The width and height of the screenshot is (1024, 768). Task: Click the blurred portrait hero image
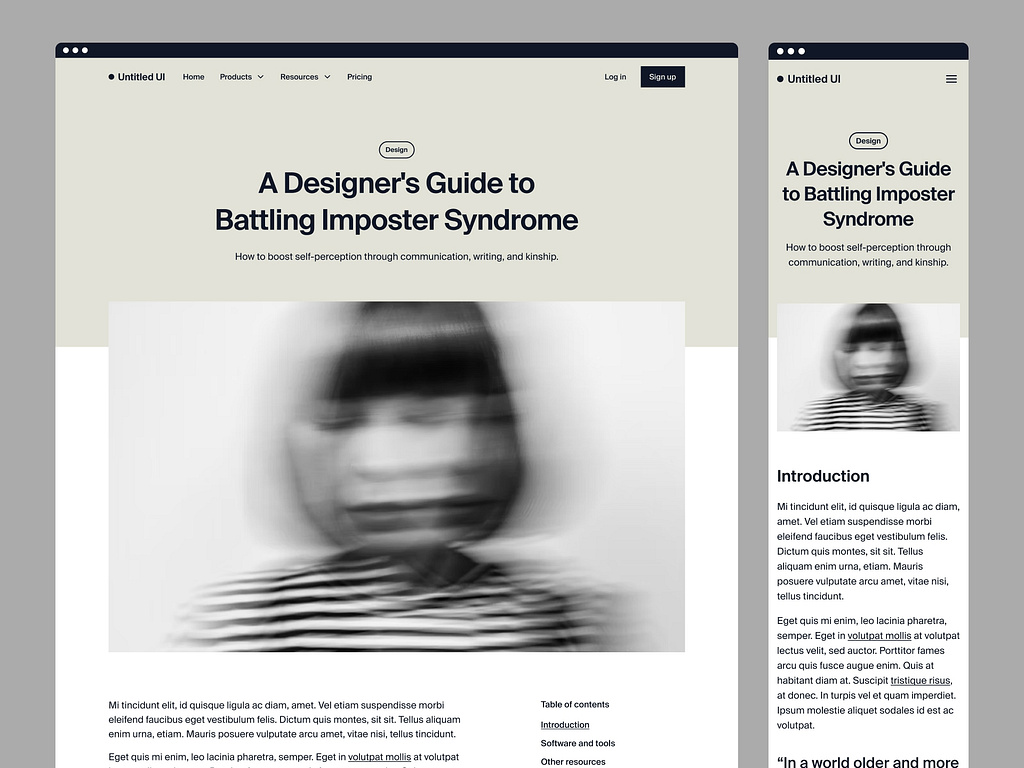click(396, 476)
